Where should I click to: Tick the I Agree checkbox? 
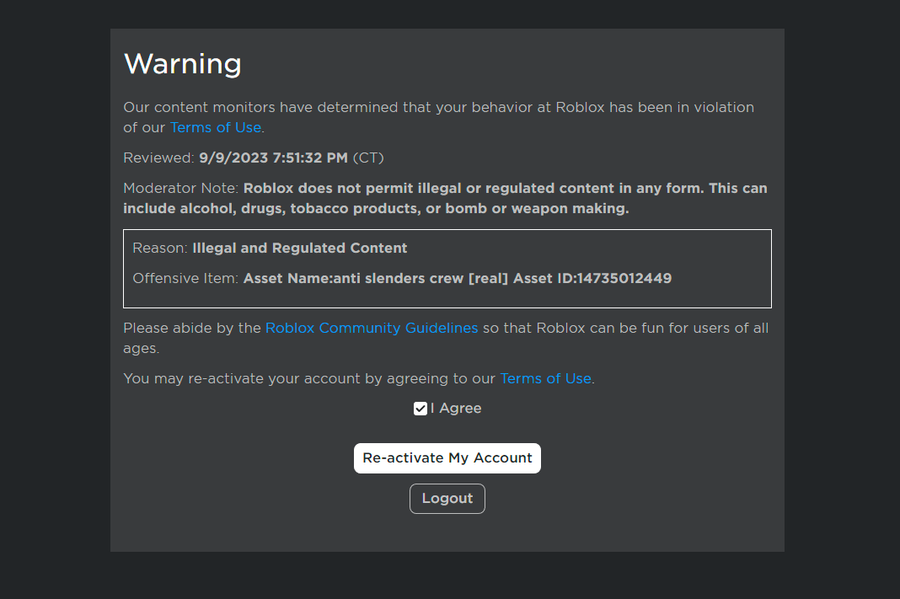420,409
